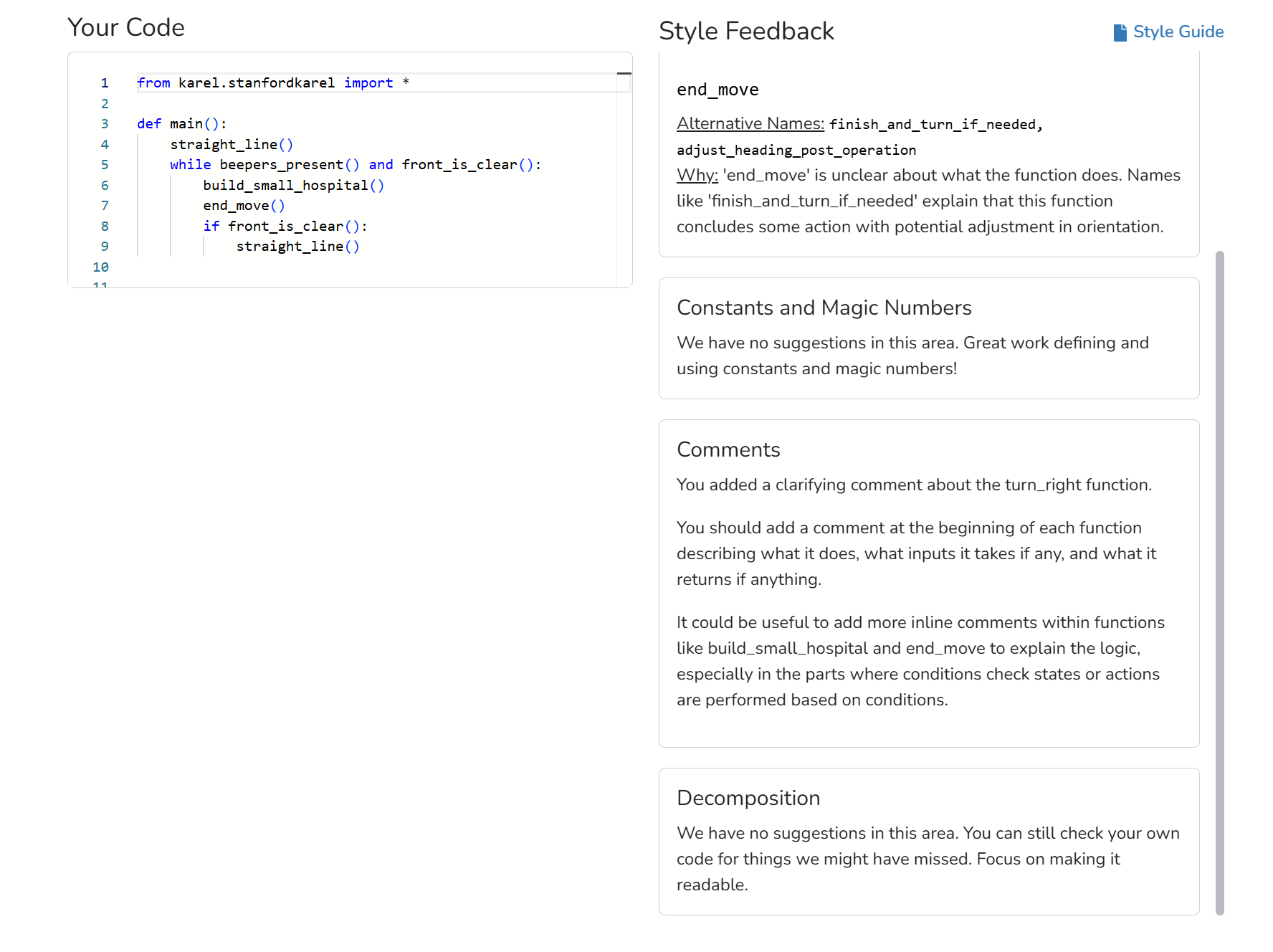This screenshot has height=952, width=1273.
Task: Click line number 10 in gutter
Action: (x=101, y=267)
